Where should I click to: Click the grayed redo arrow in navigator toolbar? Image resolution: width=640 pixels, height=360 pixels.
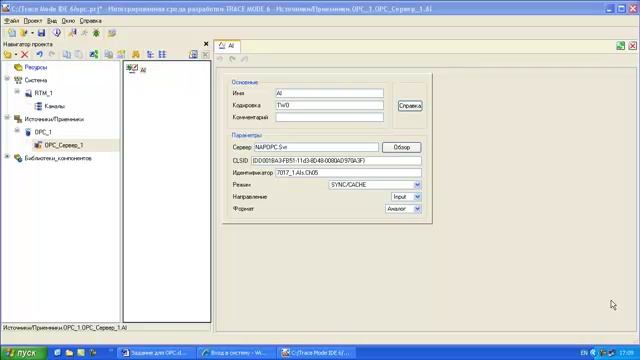52,54
